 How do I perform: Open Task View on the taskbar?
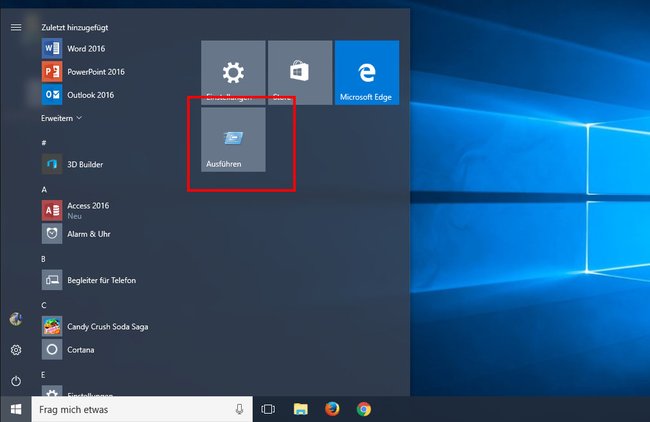click(268, 410)
